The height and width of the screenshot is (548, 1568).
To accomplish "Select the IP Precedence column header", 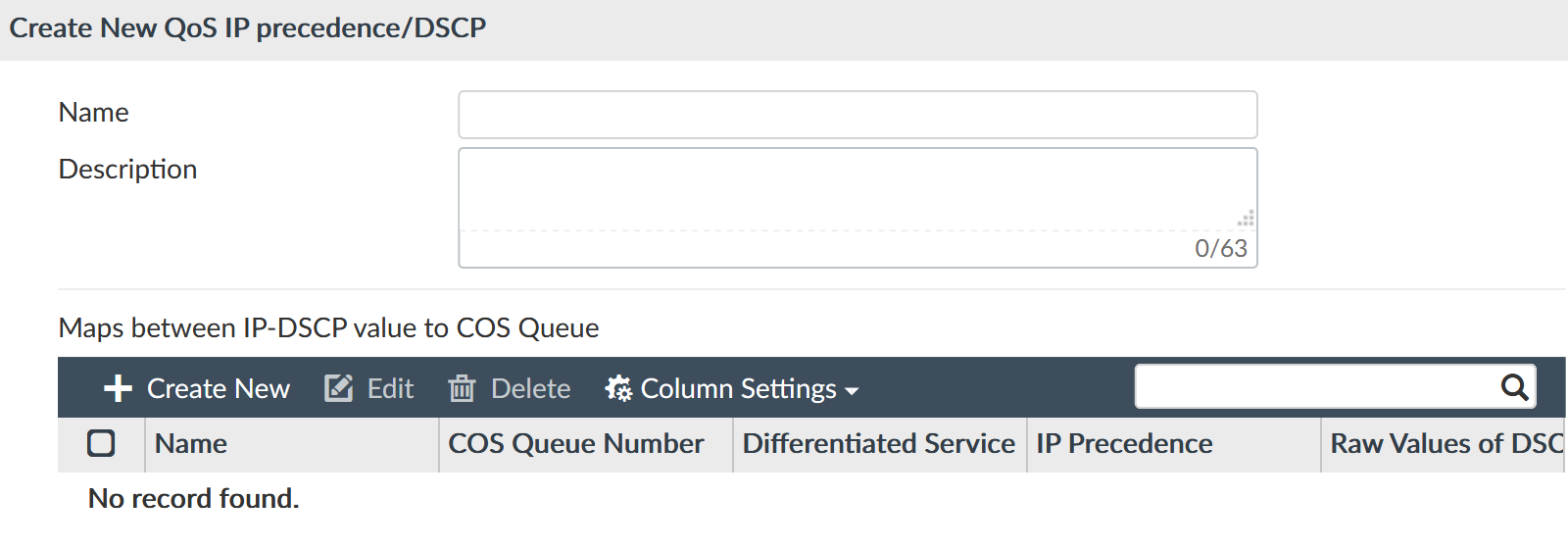I will 1124,444.
